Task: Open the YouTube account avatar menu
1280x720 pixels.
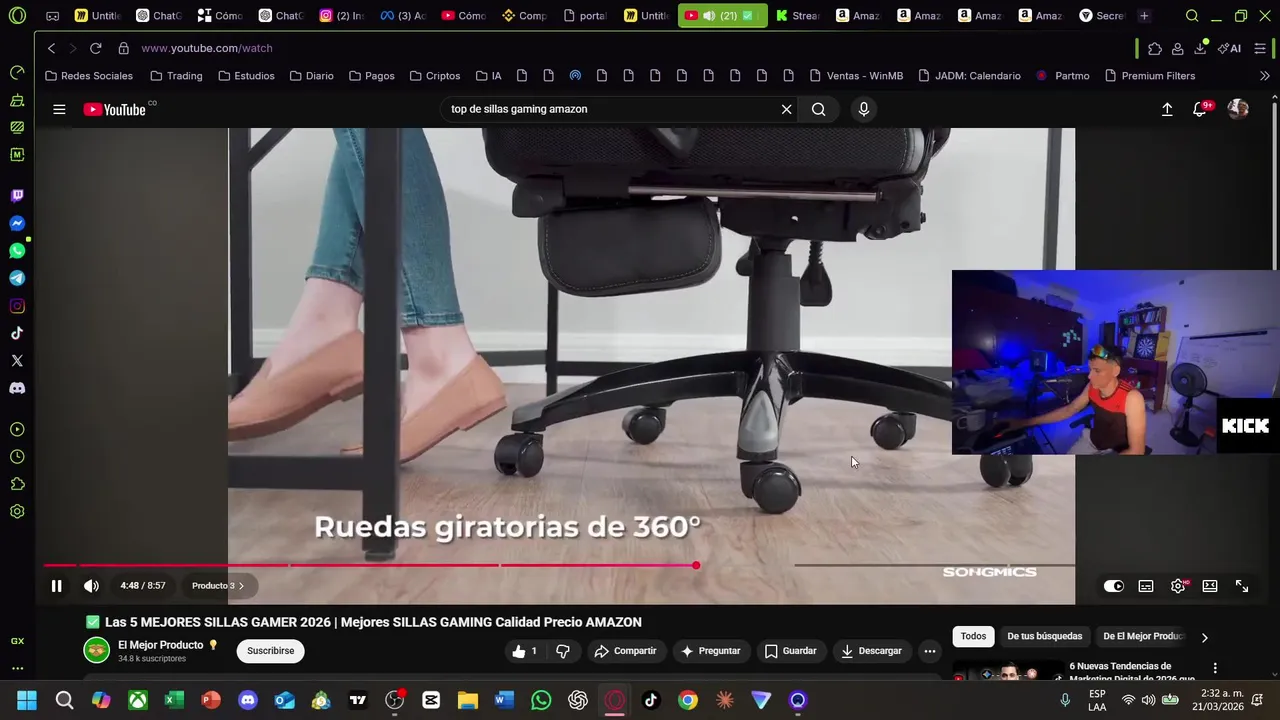Action: point(1238,109)
